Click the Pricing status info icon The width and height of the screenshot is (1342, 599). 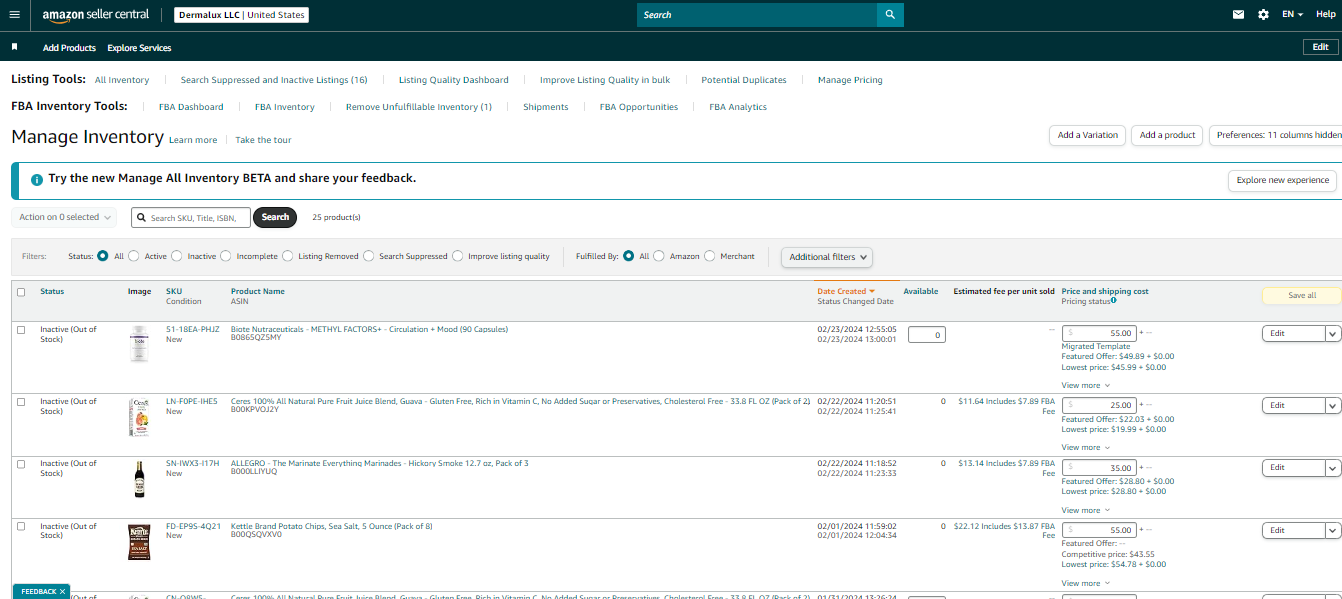pos(1113,301)
